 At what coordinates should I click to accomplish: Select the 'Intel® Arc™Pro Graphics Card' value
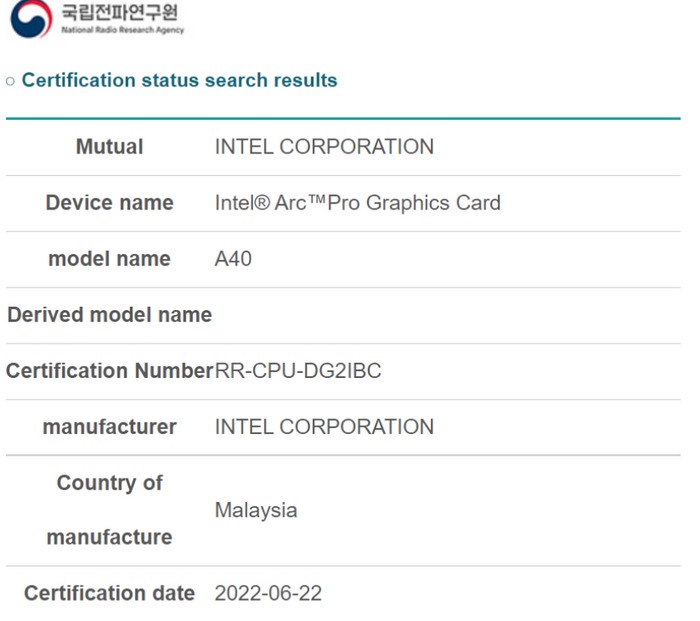pos(357,203)
